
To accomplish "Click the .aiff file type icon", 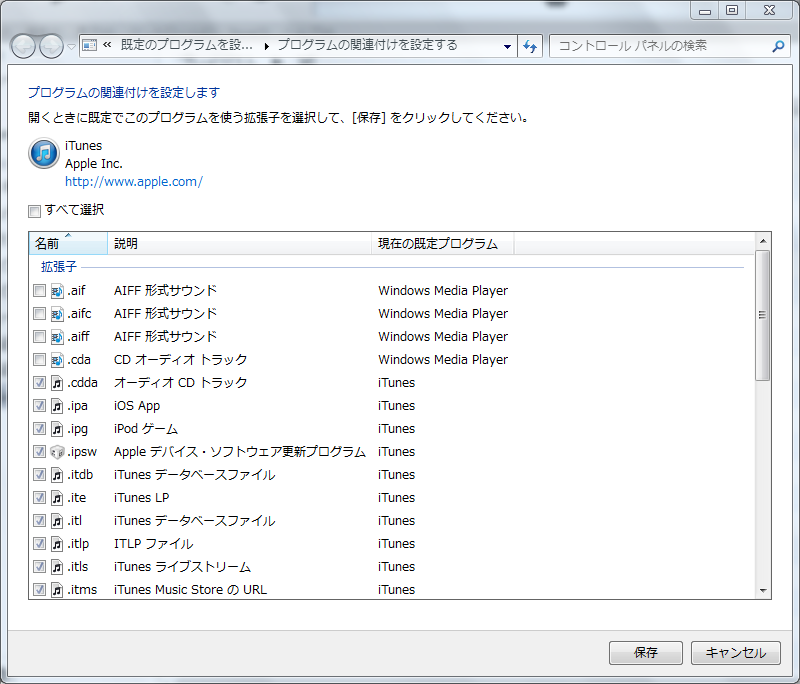I will pyautogui.click(x=57, y=337).
